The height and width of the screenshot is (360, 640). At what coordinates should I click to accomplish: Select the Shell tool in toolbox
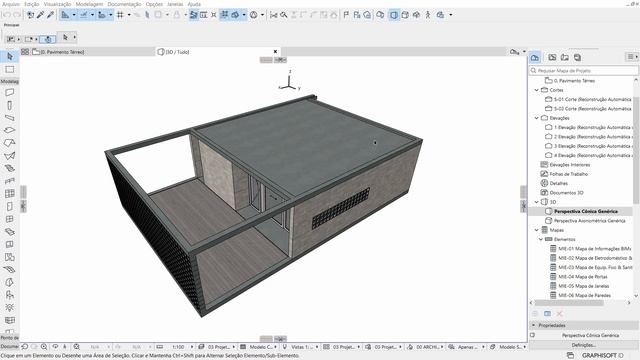click(x=10, y=156)
